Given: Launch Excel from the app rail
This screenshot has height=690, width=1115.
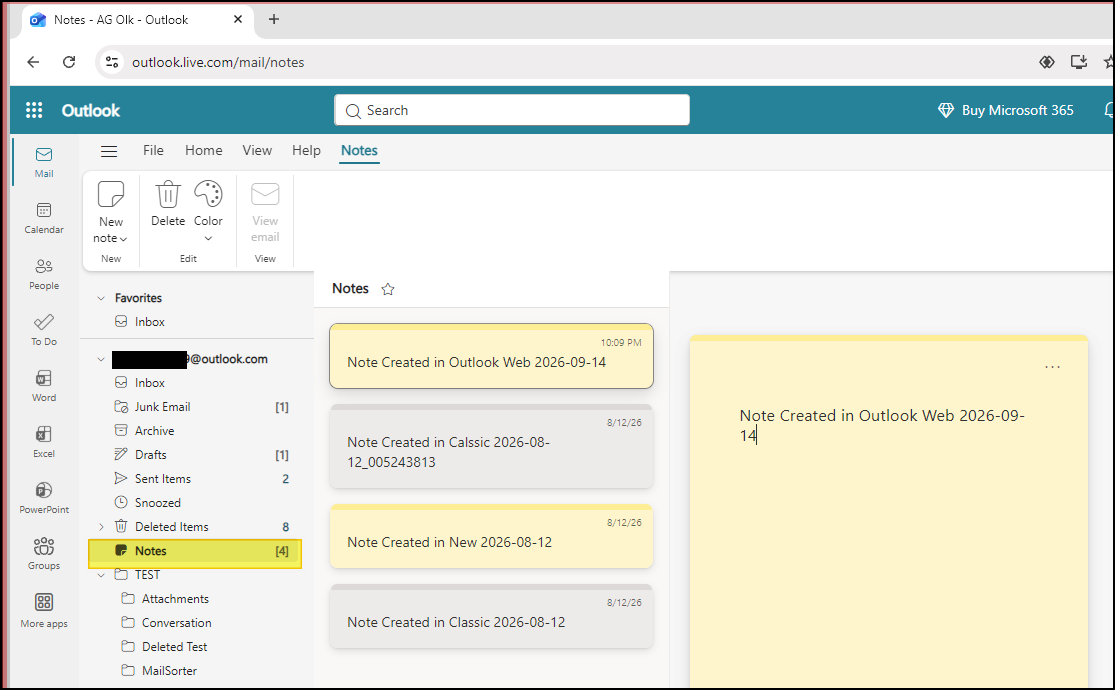Looking at the screenshot, I should 44,442.
